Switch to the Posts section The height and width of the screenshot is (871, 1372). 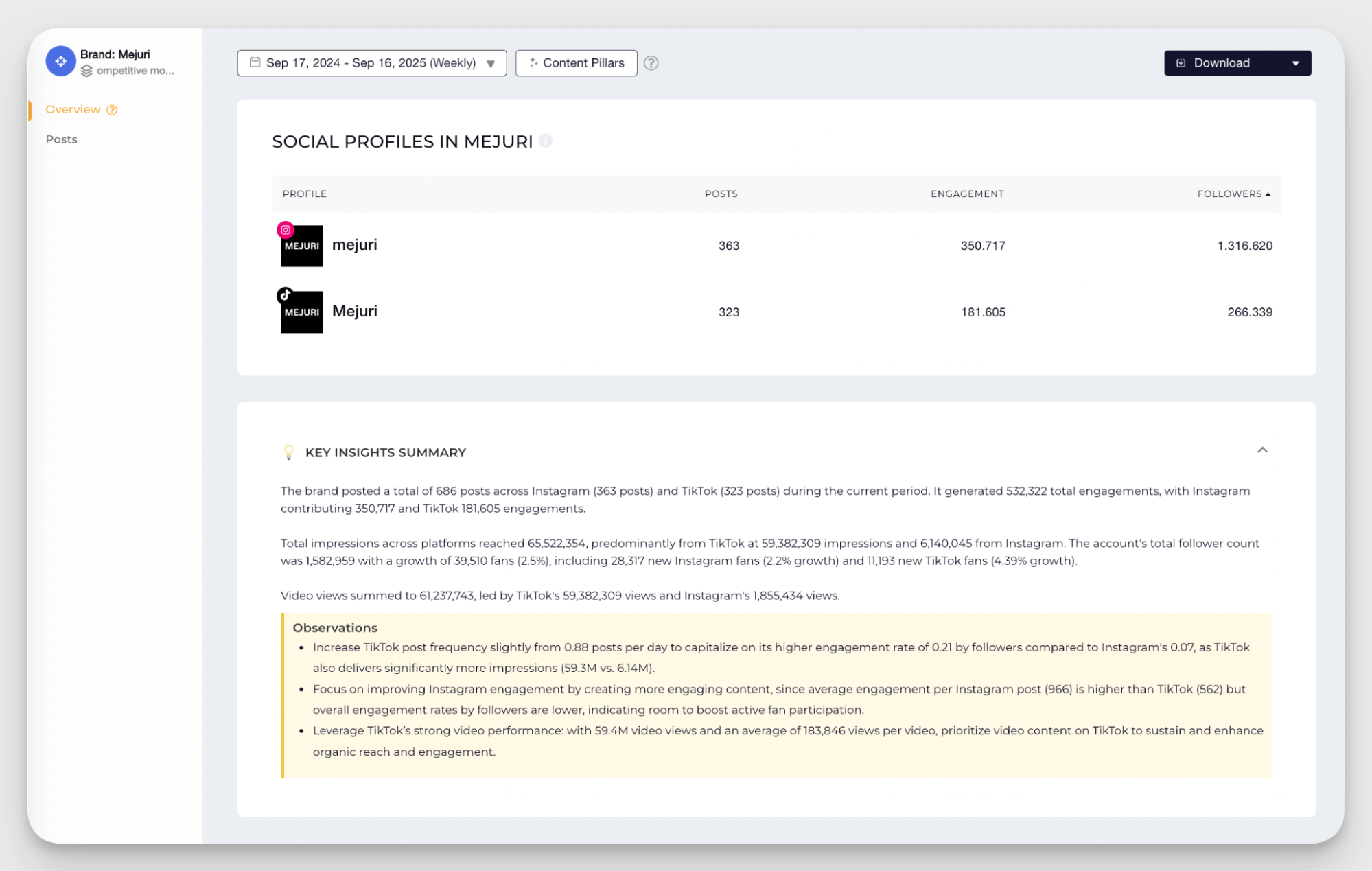[62, 139]
